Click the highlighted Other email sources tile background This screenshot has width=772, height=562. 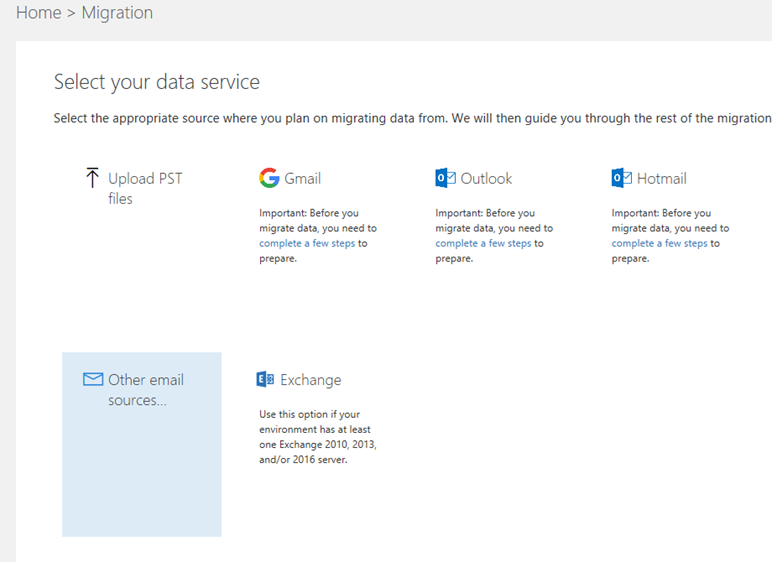coord(142,473)
